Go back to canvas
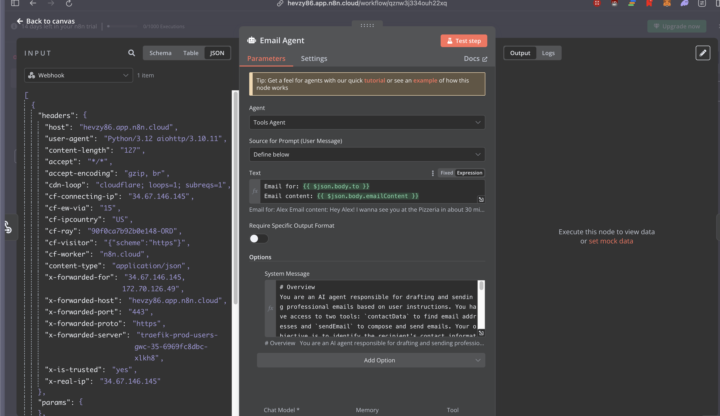Screen dimensions: 720x416 [x=45, y=21]
